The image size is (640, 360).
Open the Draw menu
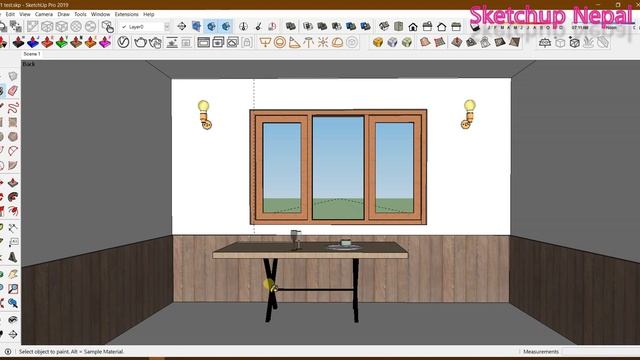tap(63, 14)
